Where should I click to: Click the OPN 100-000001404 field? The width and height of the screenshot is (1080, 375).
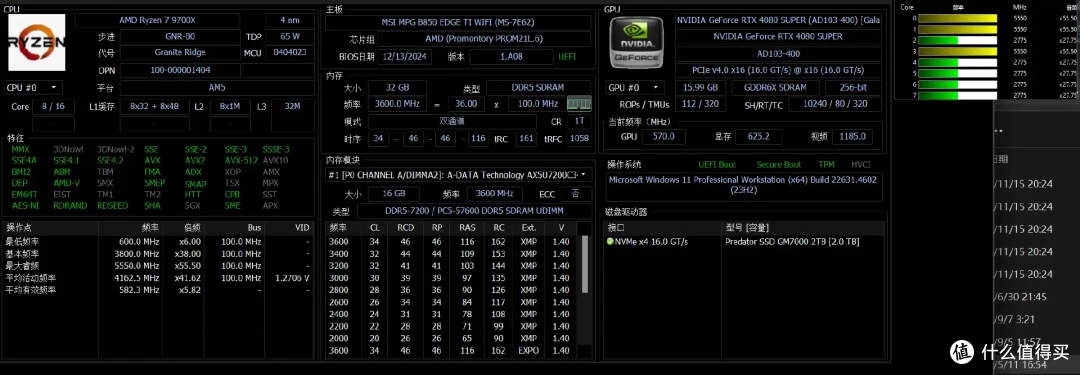(180, 70)
